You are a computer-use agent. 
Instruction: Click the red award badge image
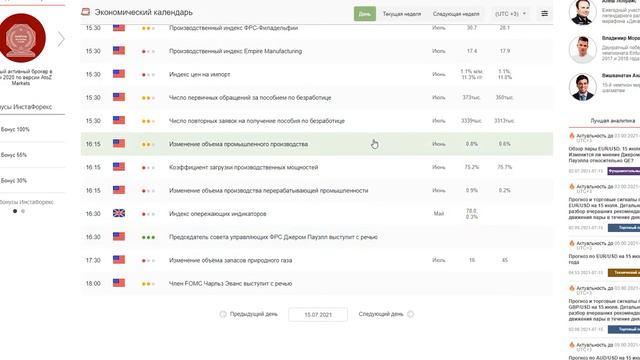coord(22,37)
